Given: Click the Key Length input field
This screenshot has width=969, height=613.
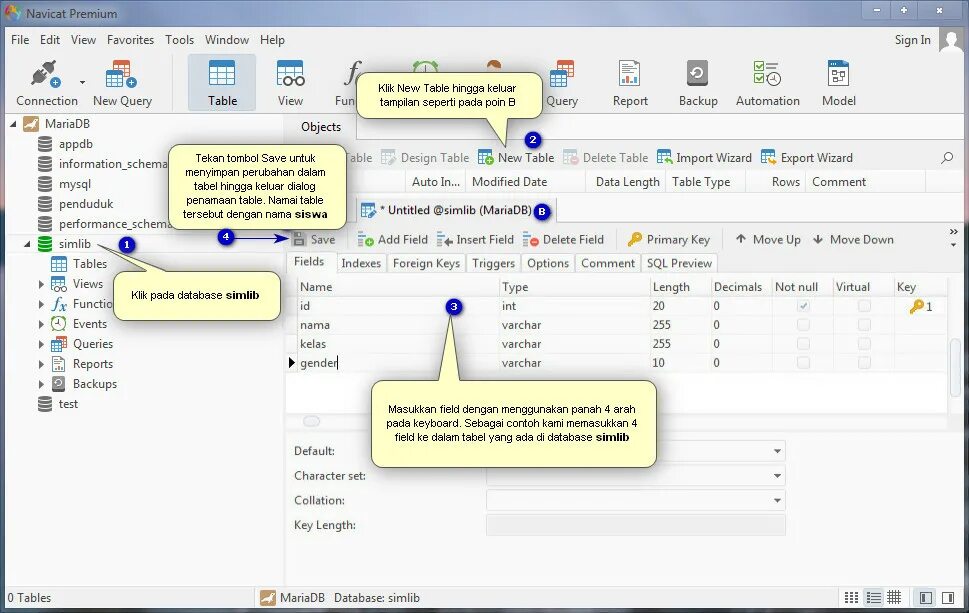Looking at the screenshot, I should click(635, 525).
